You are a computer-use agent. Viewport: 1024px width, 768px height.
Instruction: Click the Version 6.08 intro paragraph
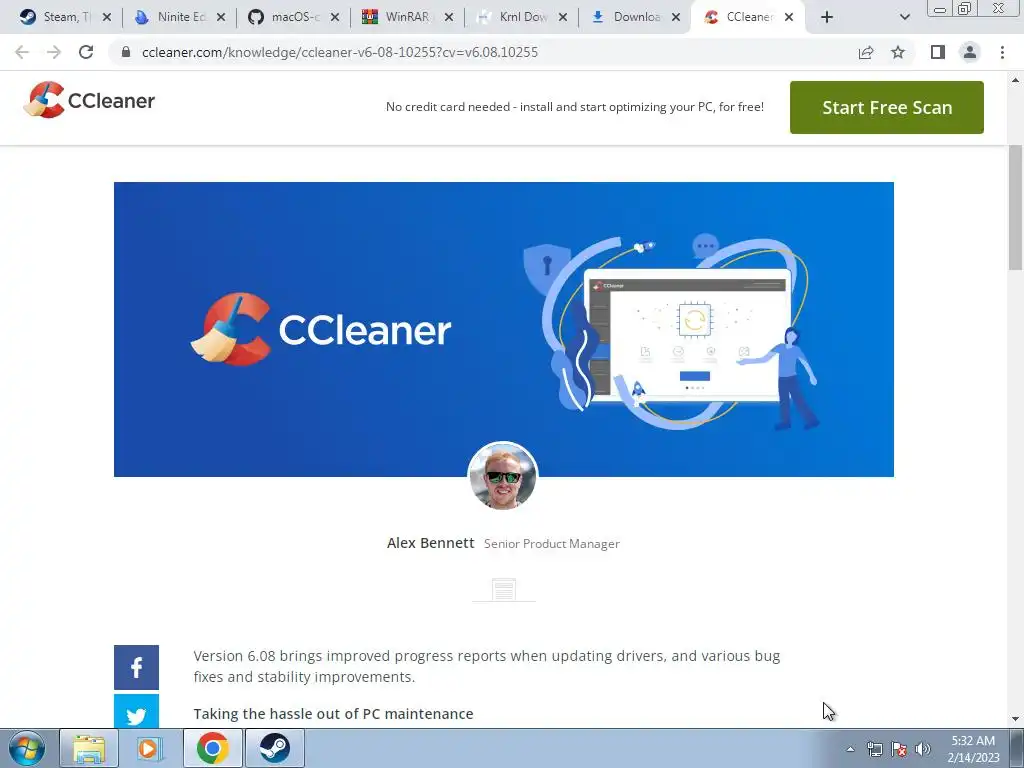click(487, 666)
